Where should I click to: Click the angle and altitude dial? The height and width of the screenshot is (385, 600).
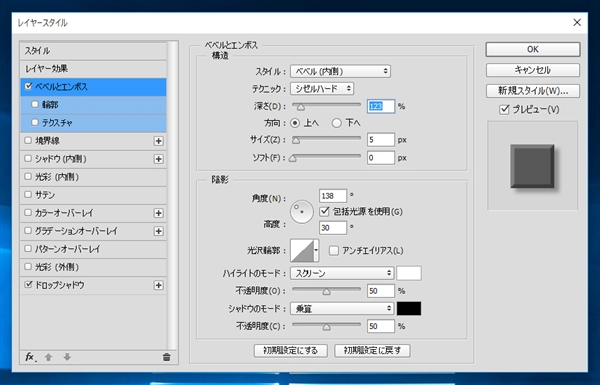pos(302,212)
